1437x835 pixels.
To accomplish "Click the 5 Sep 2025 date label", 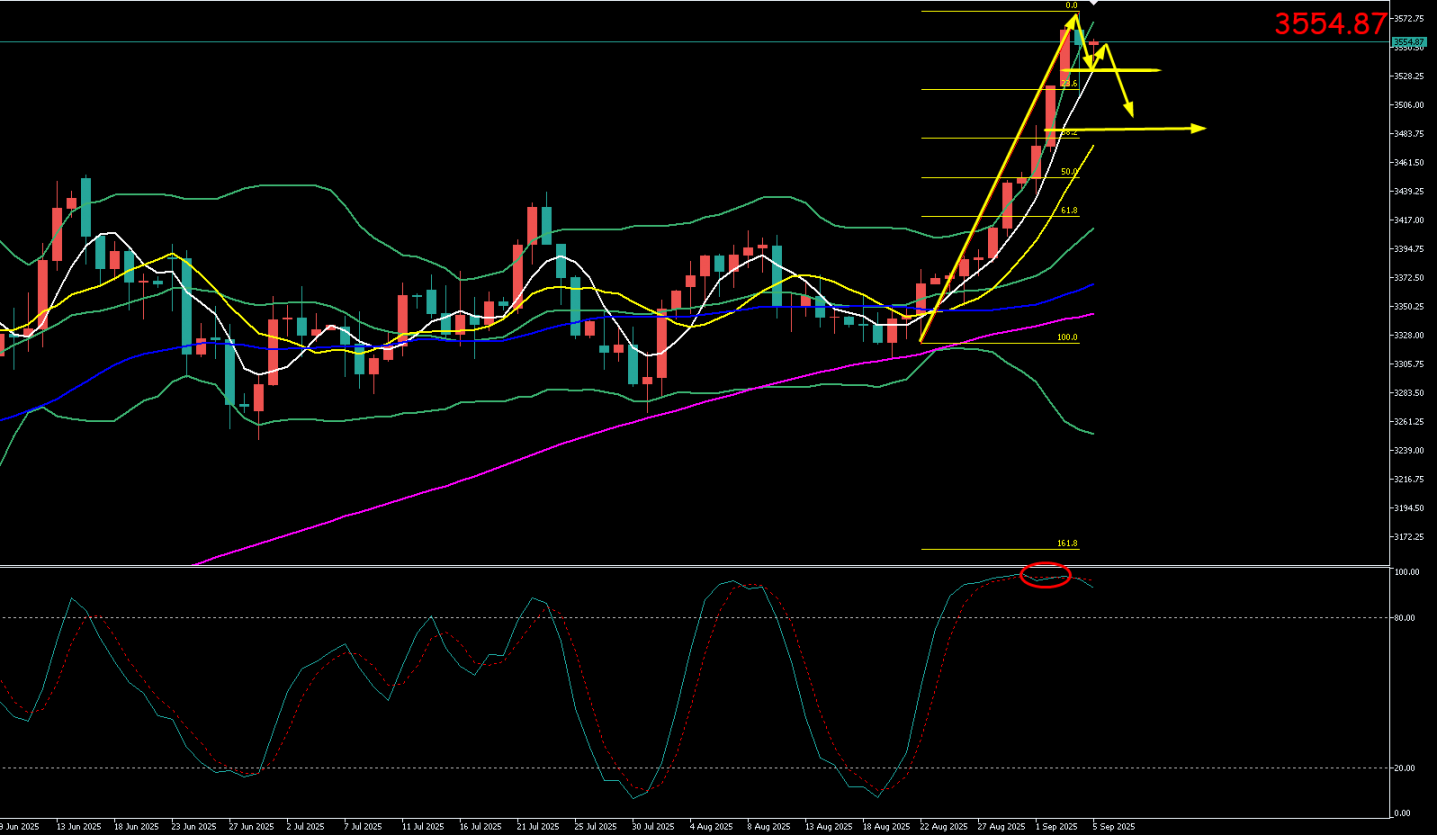I will pos(1113,827).
